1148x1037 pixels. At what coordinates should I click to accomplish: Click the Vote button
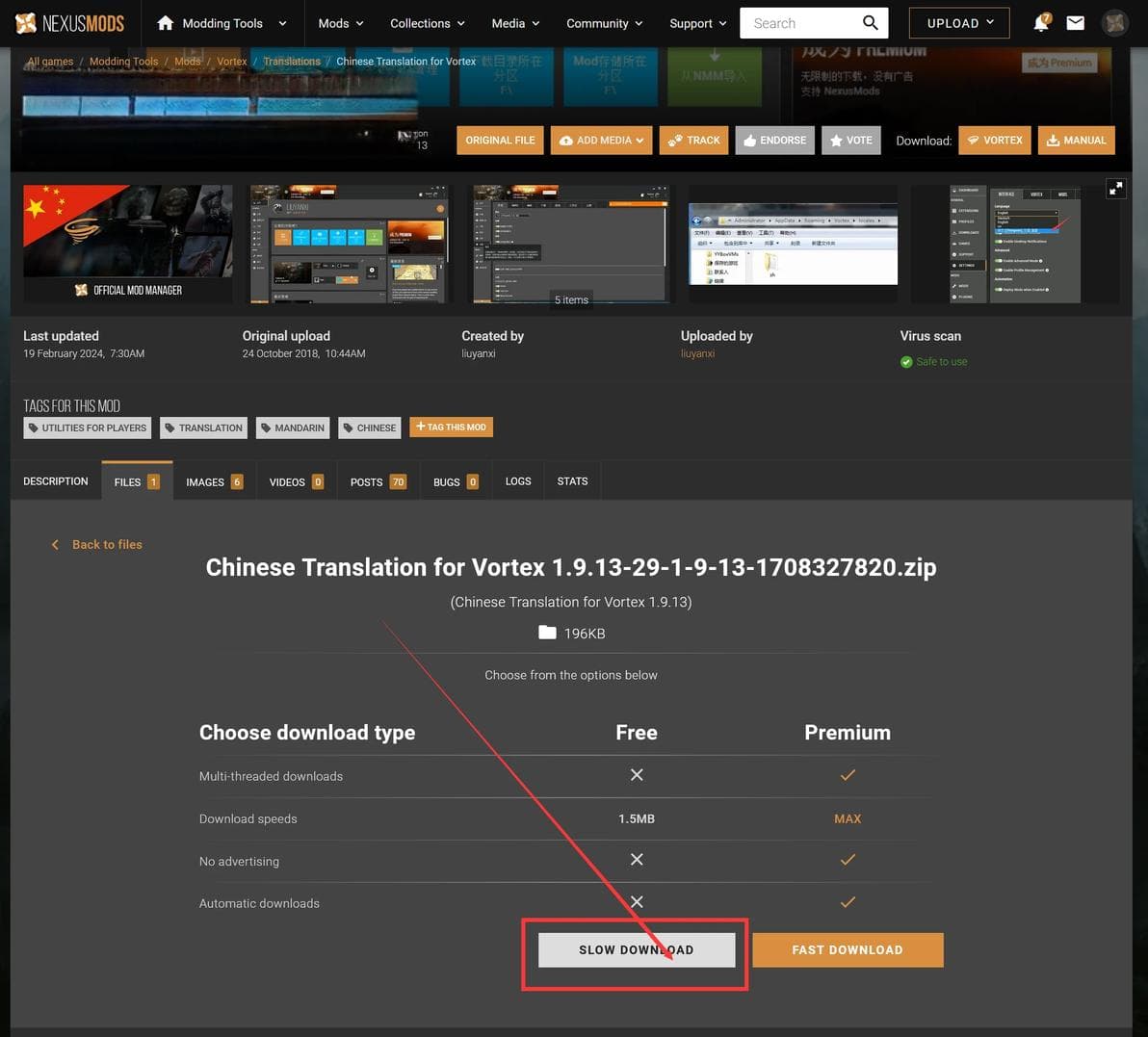tap(850, 140)
